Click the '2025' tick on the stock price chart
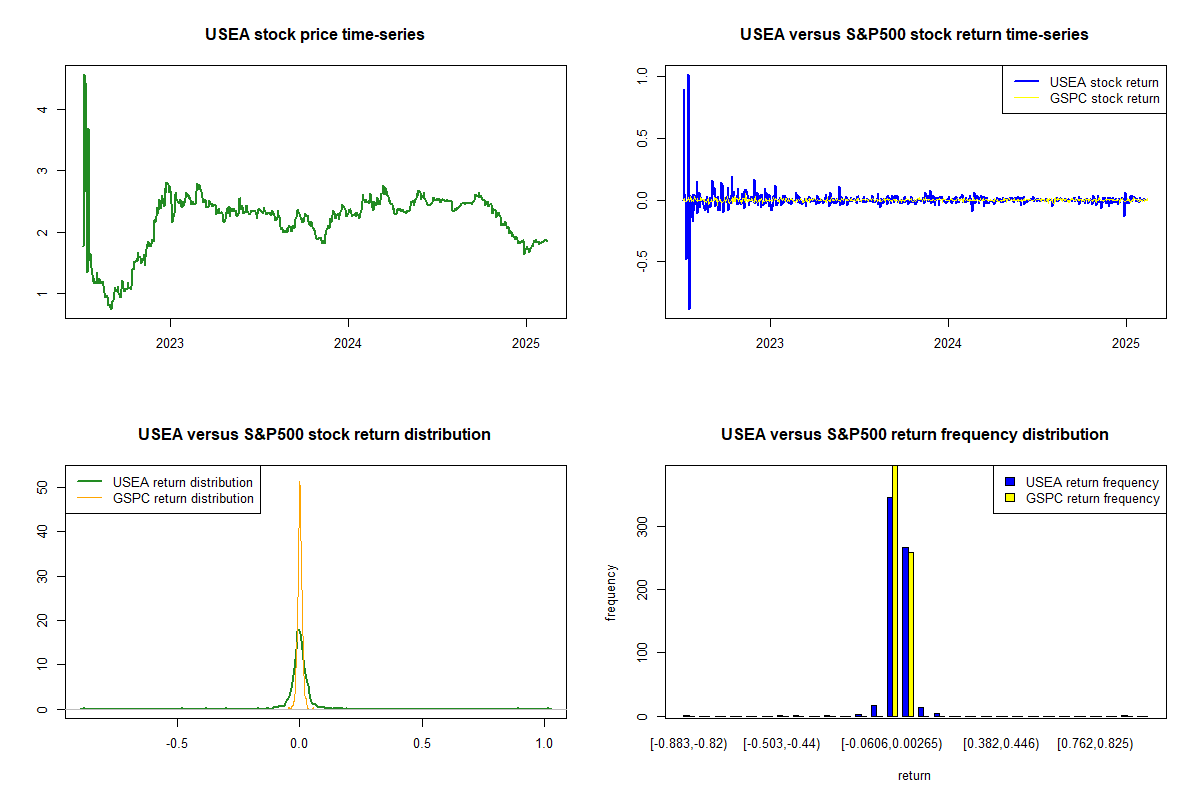The width and height of the screenshot is (1200, 800). (526, 343)
